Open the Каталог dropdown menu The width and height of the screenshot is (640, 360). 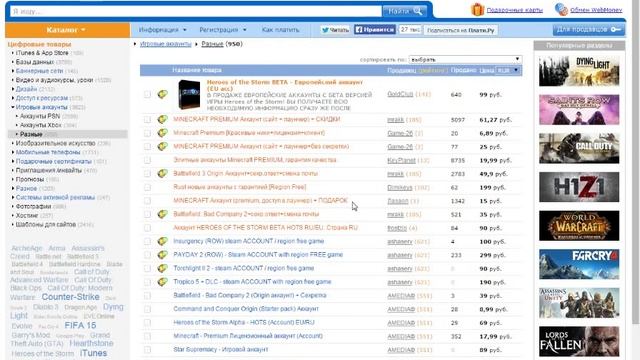pyautogui.click(x=67, y=30)
